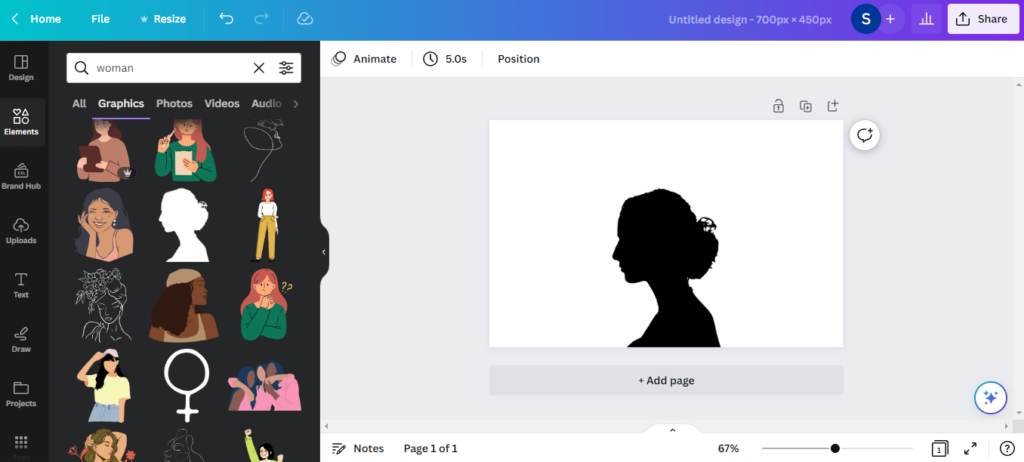Viewport: 1024px width, 462px height.
Task: Click the Page 1 of 1 label
Action: coord(430,448)
